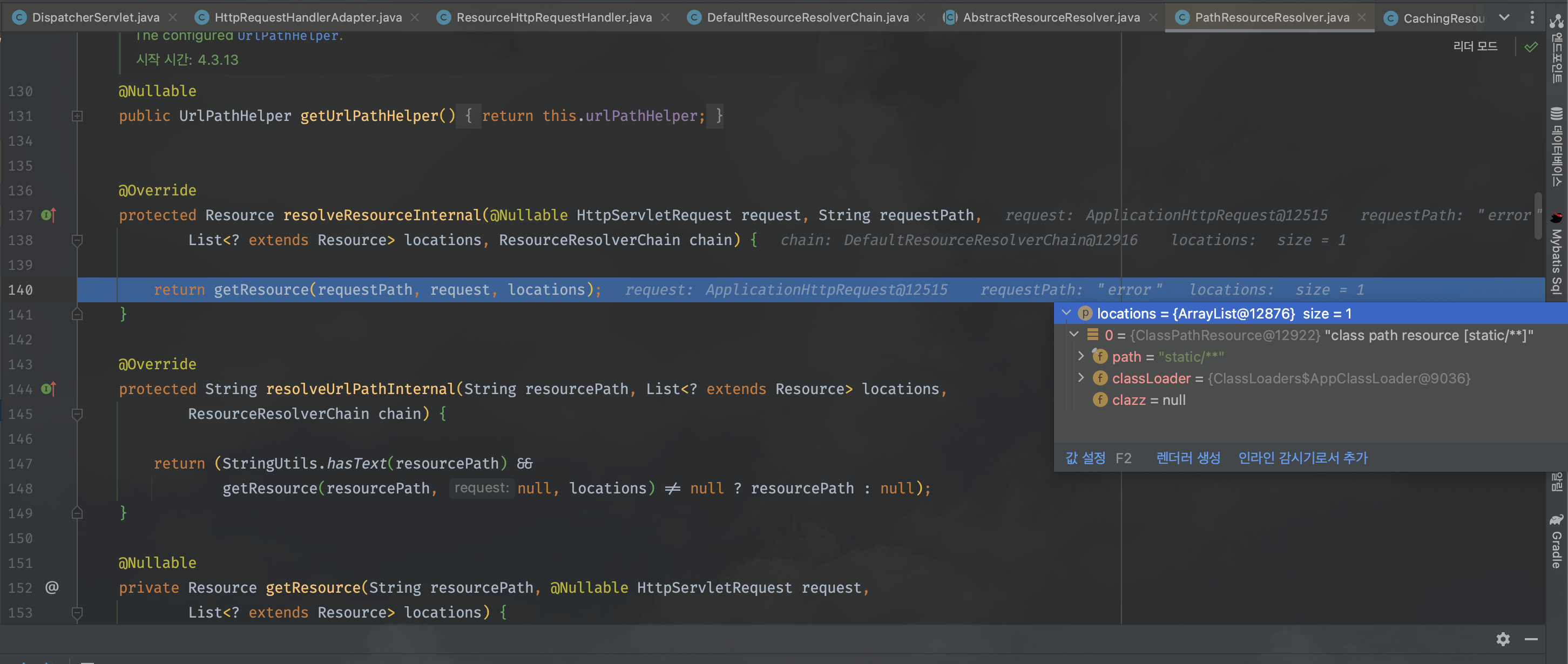Collapse fold marker at line 138
This screenshot has height=664, width=1568.
[x=77, y=240]
